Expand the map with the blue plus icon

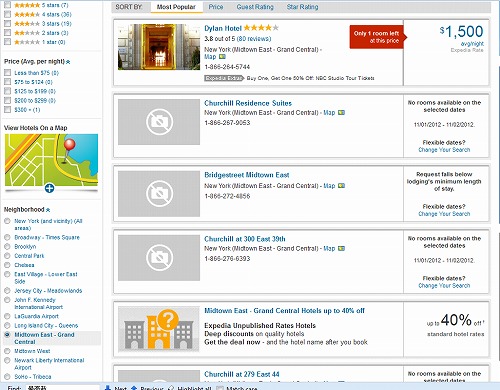click(49, 188)
